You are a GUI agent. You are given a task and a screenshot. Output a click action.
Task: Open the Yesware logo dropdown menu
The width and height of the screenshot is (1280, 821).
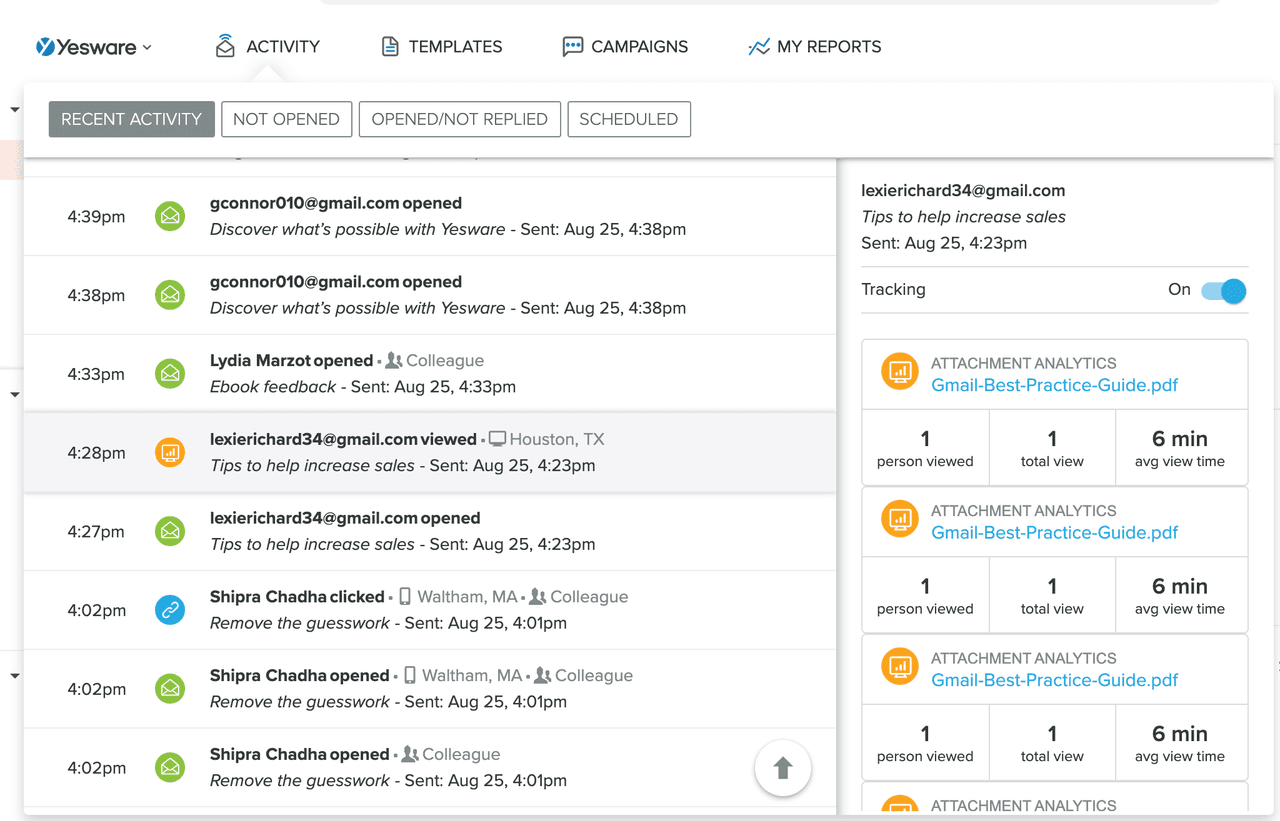(x=94, y=46)
